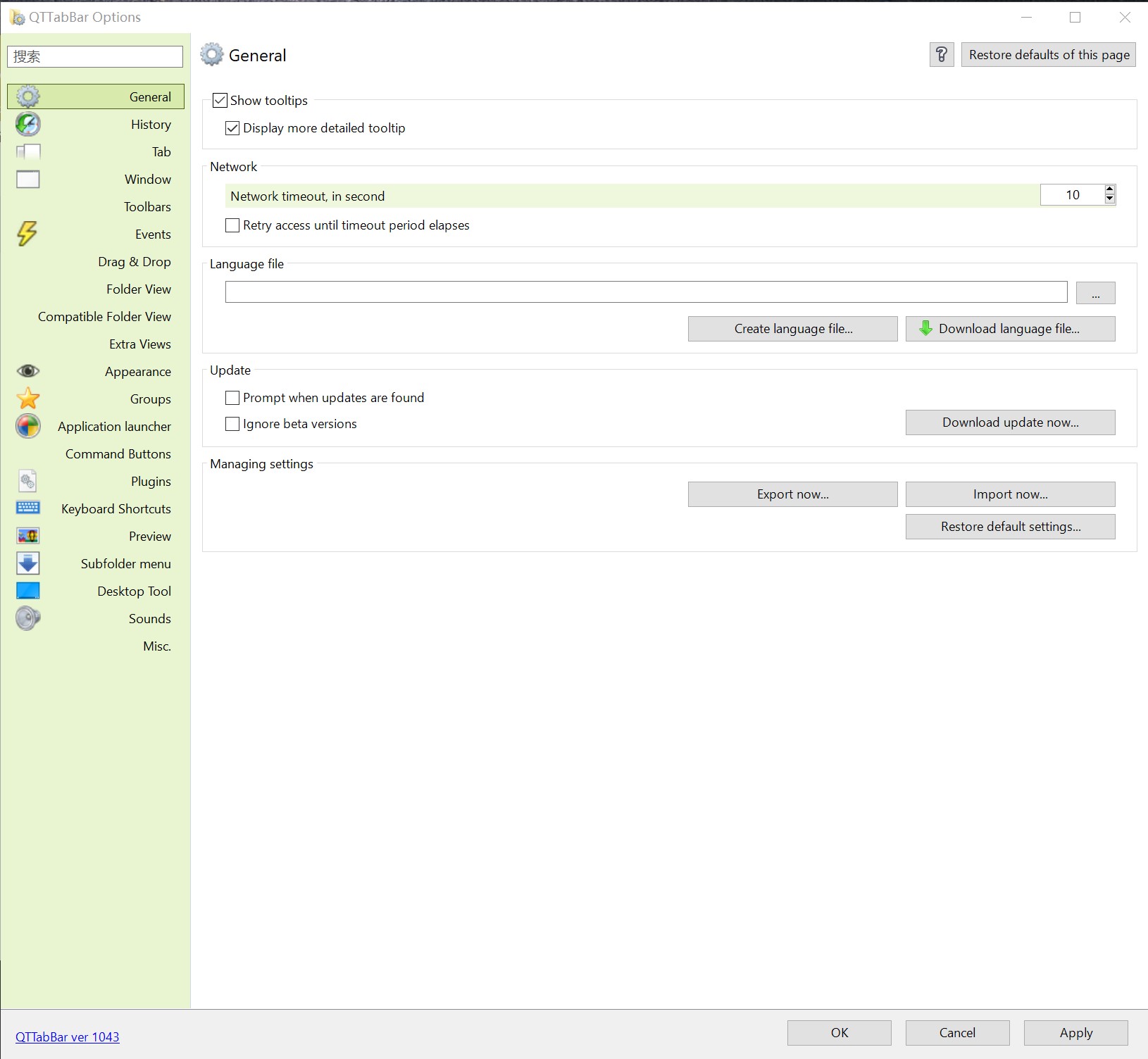The width and height of the screenshot is (1148, 1059).
Task: Click the Tab page icon in sidebar
Action: coord(28,151)
